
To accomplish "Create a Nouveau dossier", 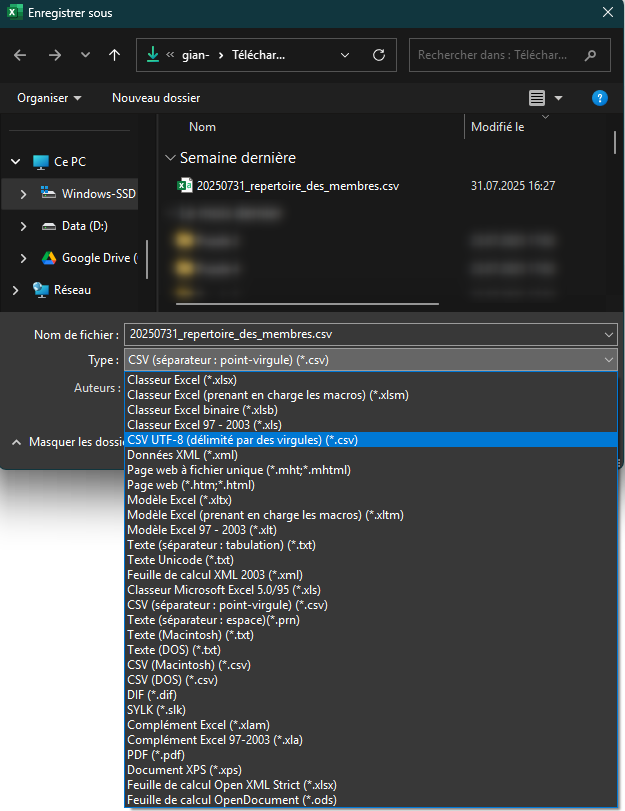I will tap(156, 98).
